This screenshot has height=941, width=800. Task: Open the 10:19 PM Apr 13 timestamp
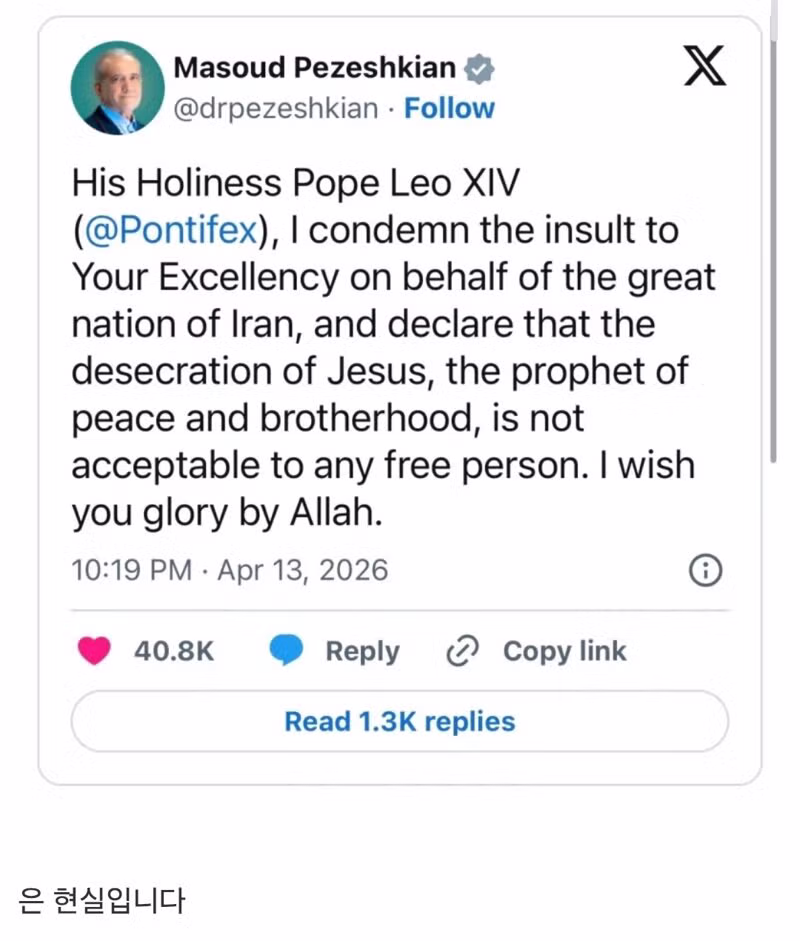(x=230, y=570)
